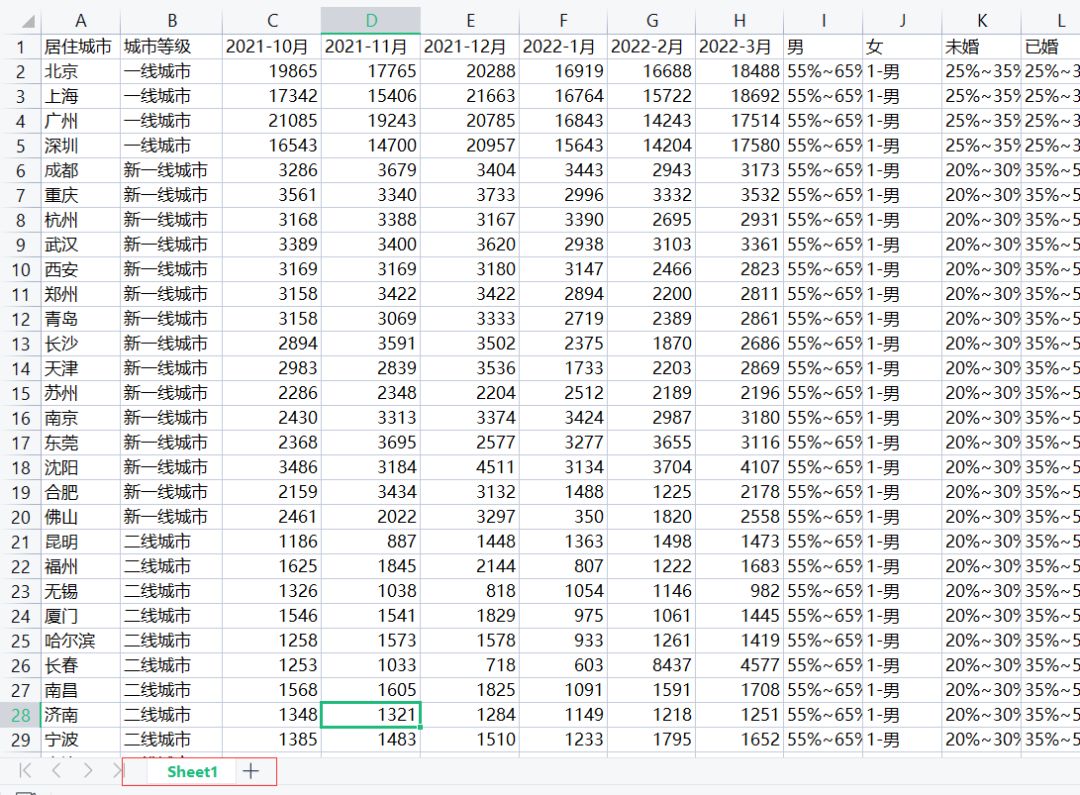Viewport: 1080px width, 795px height.
Task: Select 哈尔滨 in the city column
Action: pyautogui.click(x=80, y=641)
